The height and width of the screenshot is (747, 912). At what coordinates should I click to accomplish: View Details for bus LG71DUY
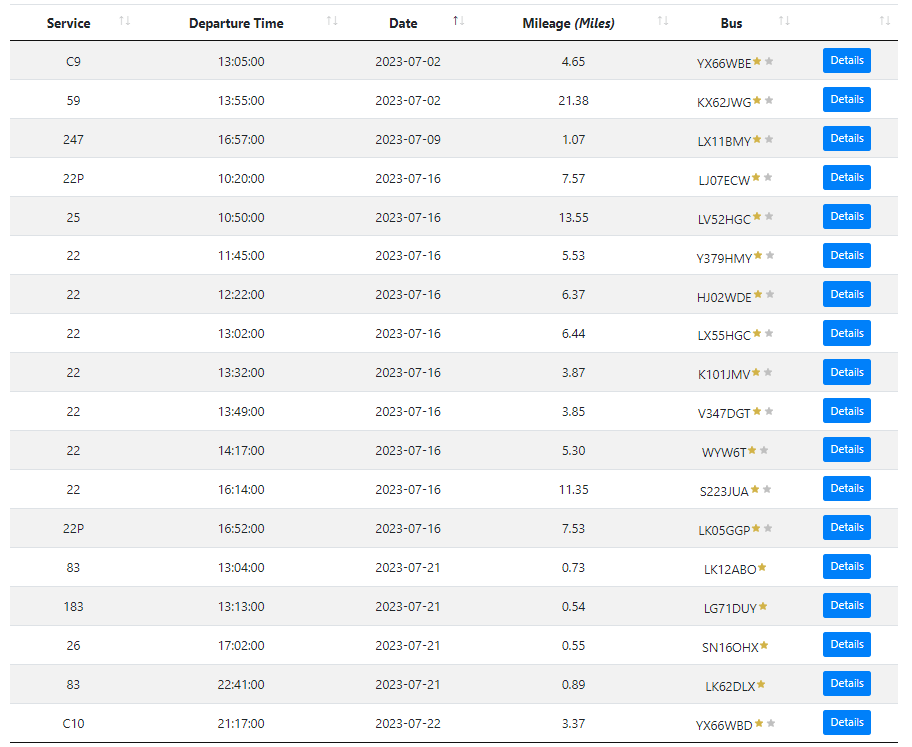tap(846, 606)
